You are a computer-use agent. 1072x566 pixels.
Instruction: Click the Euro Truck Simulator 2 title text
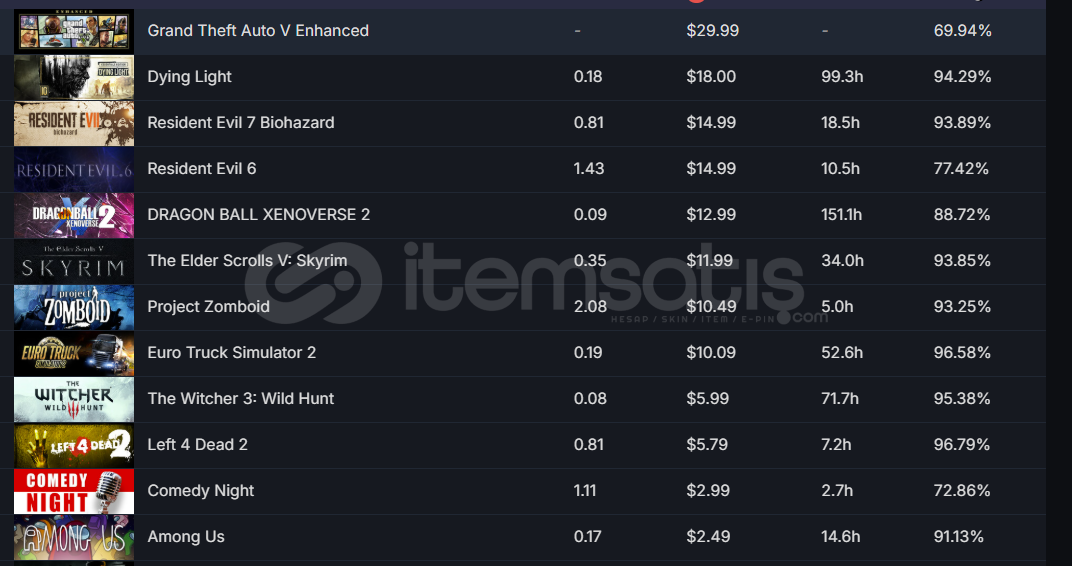click(x=232, y=353)
